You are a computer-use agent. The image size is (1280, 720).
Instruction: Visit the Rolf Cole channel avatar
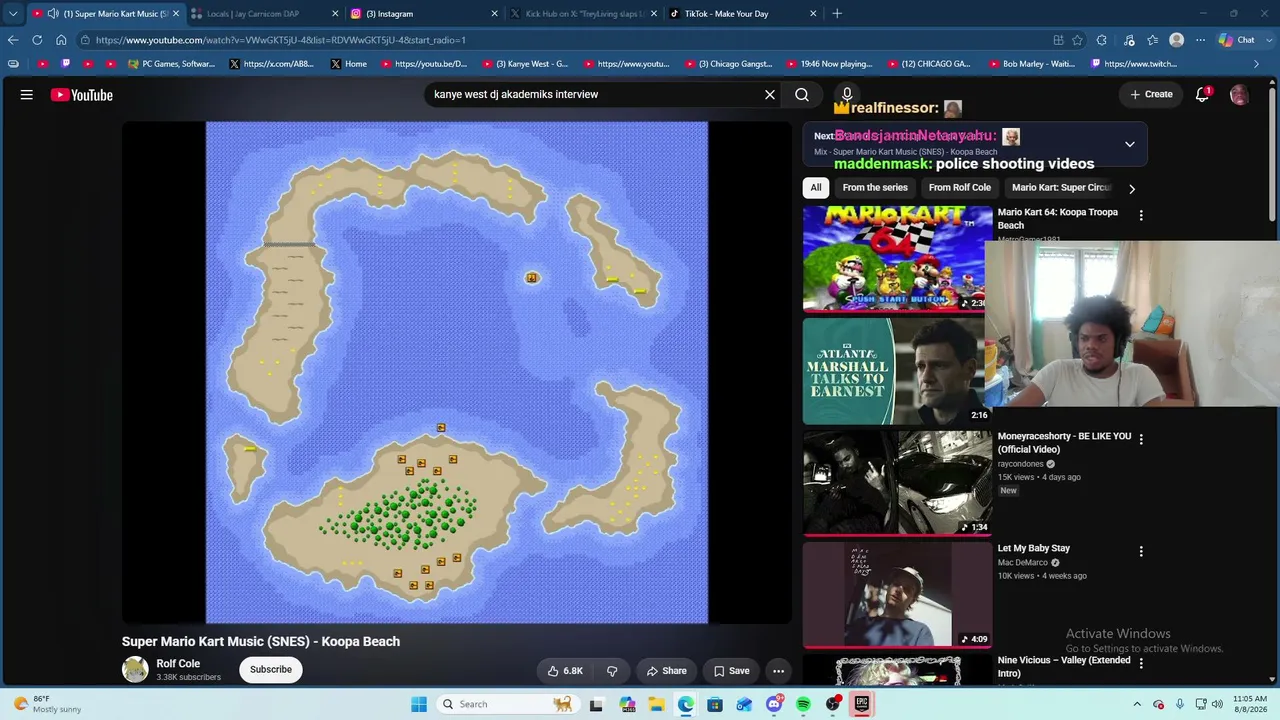135,670
